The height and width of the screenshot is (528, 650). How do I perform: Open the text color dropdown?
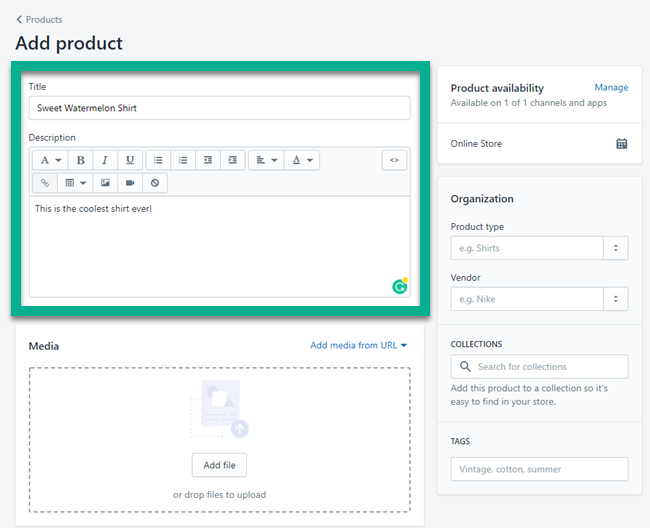(x=301, y=160)
